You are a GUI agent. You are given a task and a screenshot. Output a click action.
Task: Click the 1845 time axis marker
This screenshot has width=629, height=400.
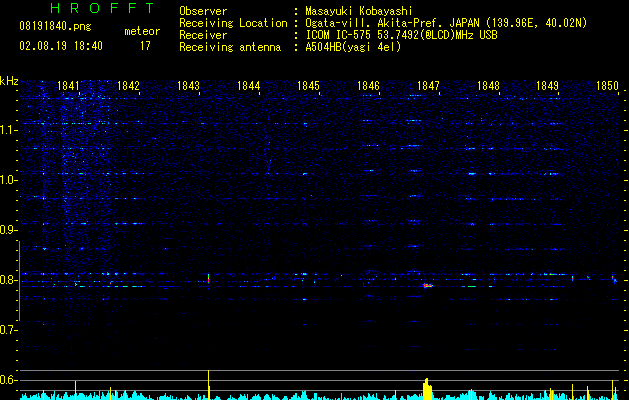[x=308, y=86]
